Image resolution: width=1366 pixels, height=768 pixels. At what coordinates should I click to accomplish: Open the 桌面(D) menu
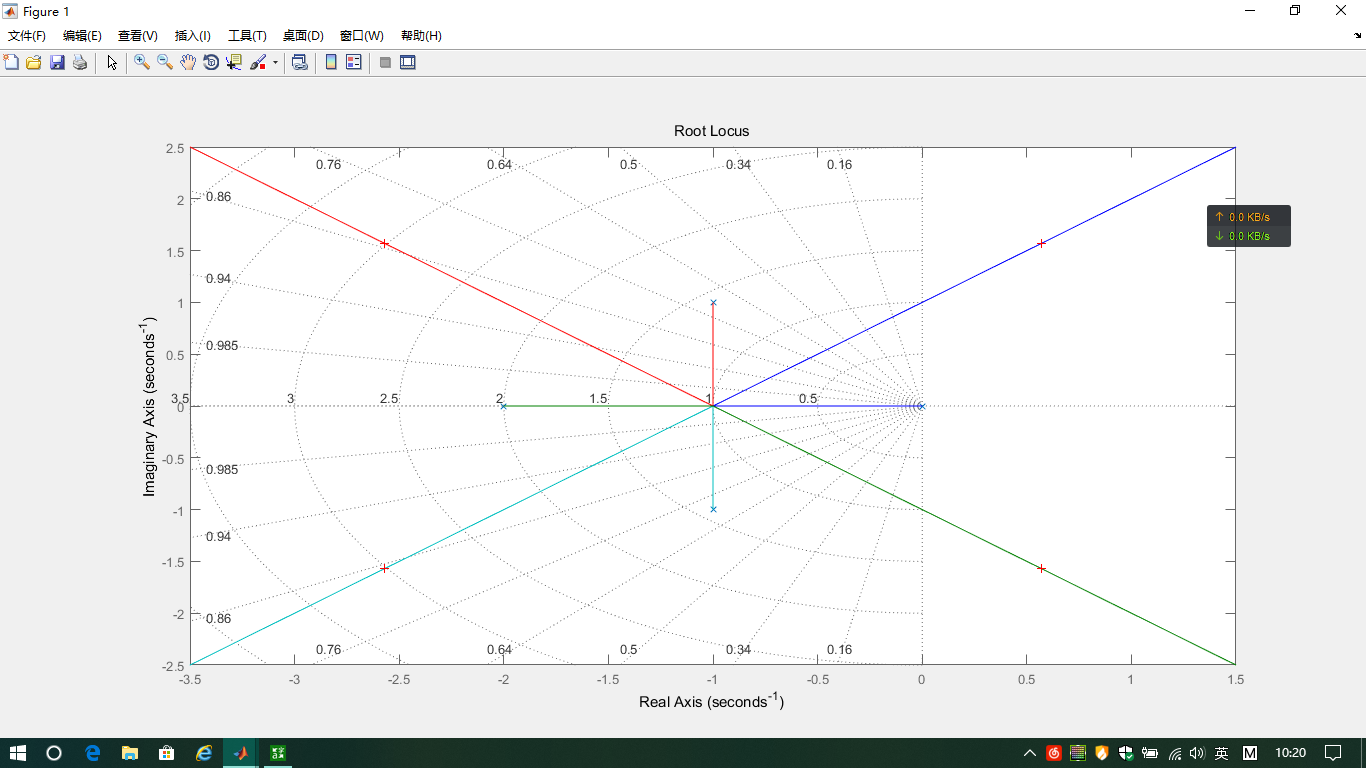tap(303, 36)
